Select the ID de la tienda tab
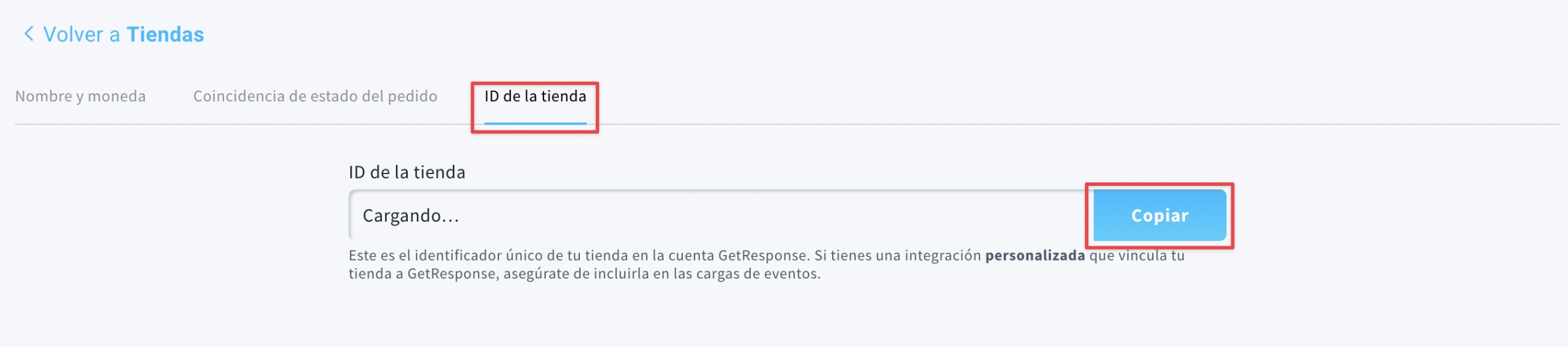 click(535, 96)
